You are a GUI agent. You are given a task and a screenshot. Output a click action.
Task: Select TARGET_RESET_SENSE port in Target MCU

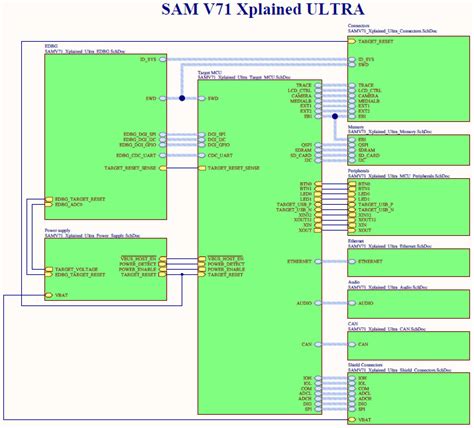[x=202, y=168]
